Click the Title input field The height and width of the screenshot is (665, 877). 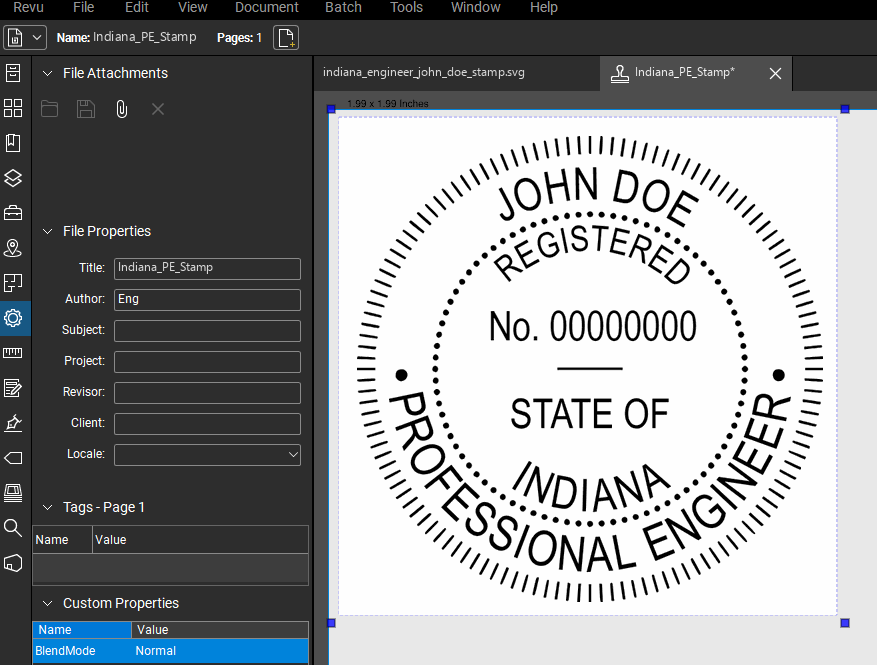pyautogui.click(x=208, y=268)
